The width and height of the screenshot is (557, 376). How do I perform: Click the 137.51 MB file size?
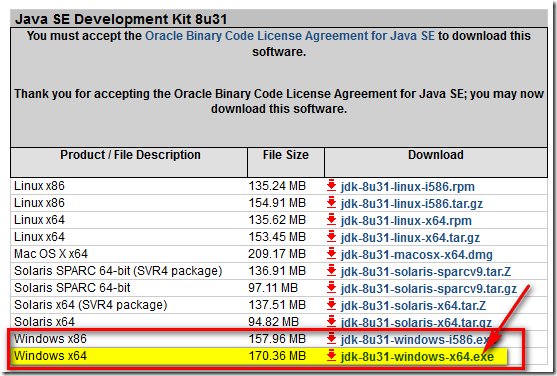point(277,305)
